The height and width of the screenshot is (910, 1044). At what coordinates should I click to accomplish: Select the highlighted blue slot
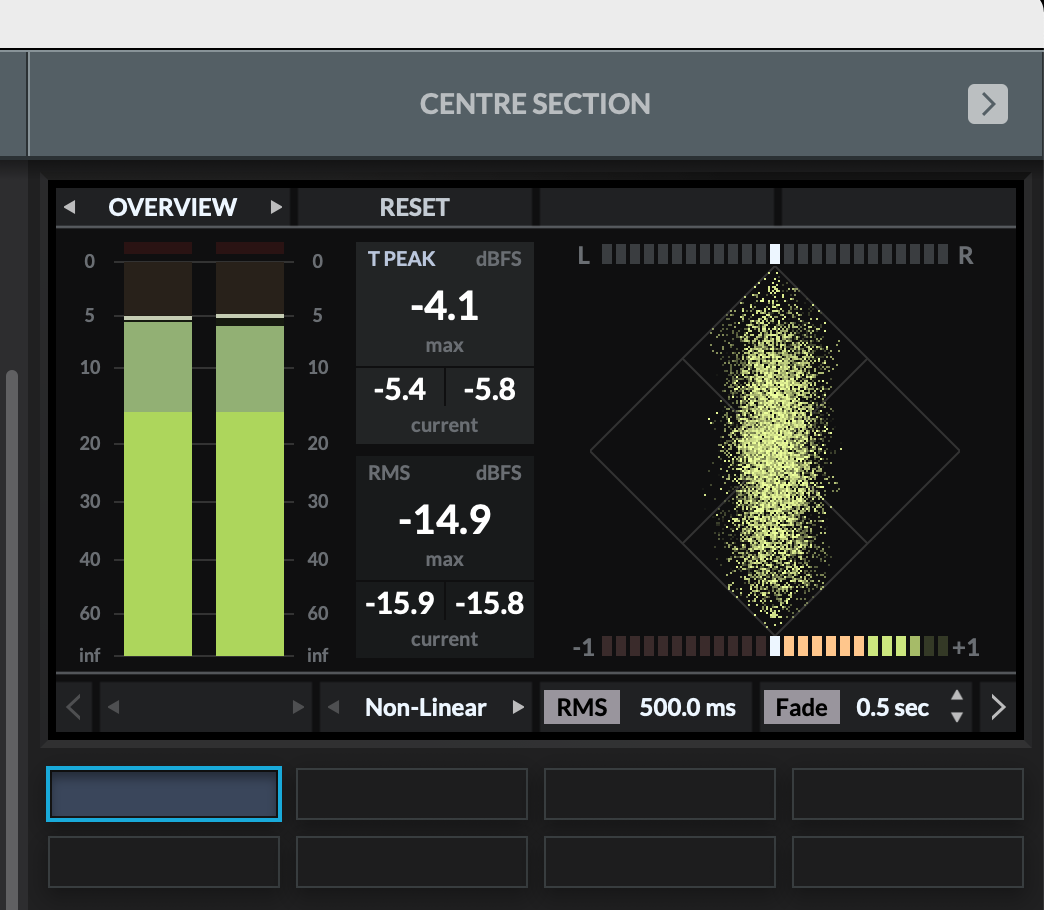164,794
